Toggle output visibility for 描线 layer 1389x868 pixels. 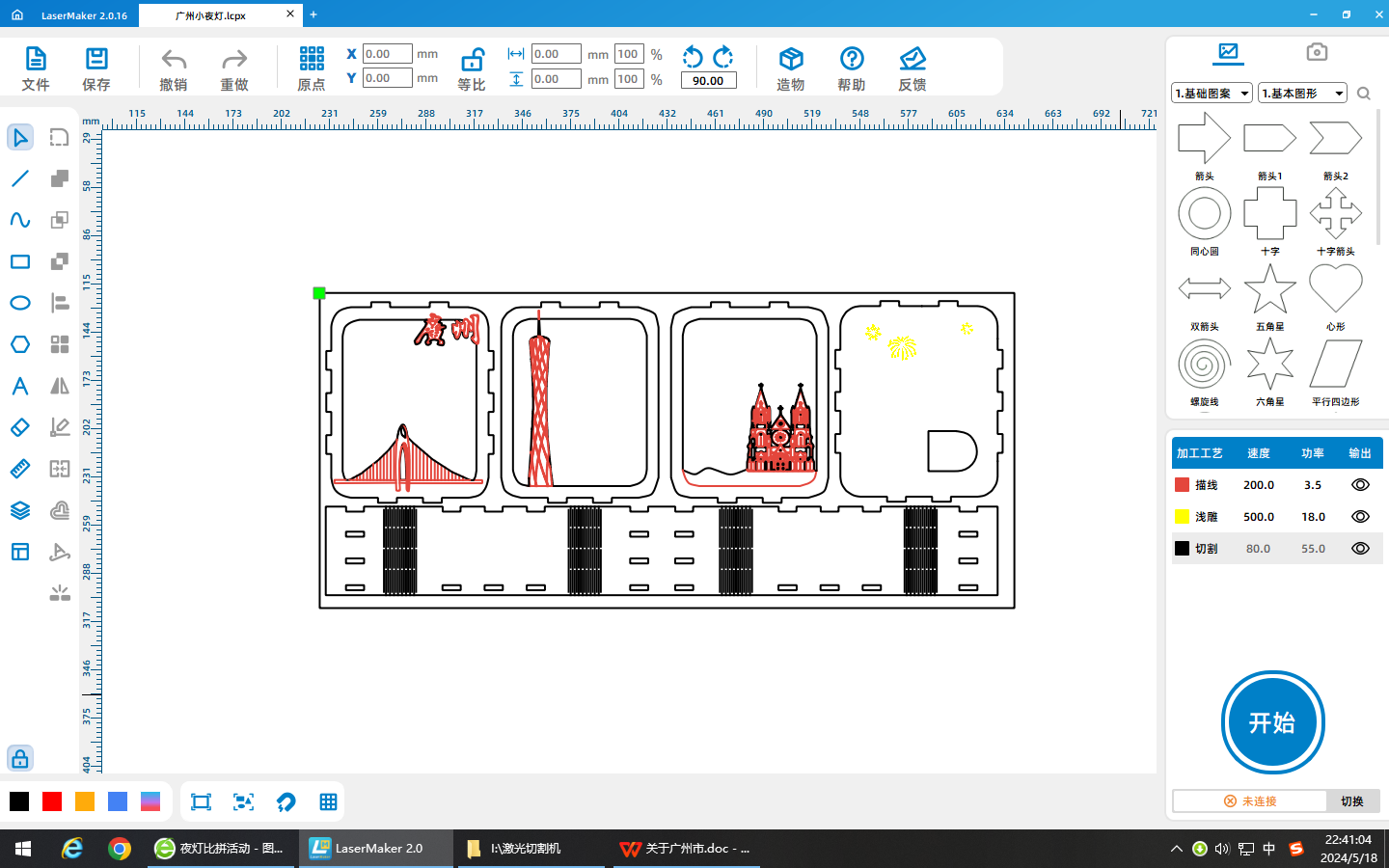coord(1360,485)
